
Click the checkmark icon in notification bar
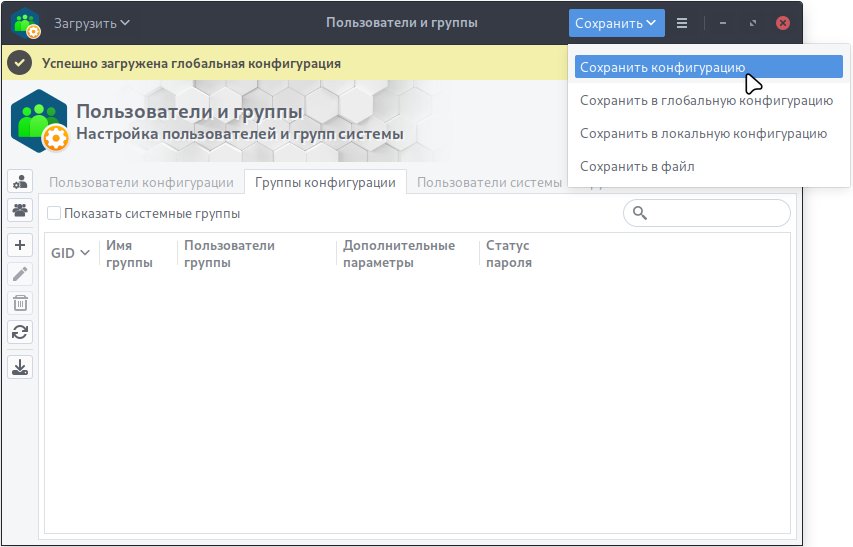click(x=20, y=63)
